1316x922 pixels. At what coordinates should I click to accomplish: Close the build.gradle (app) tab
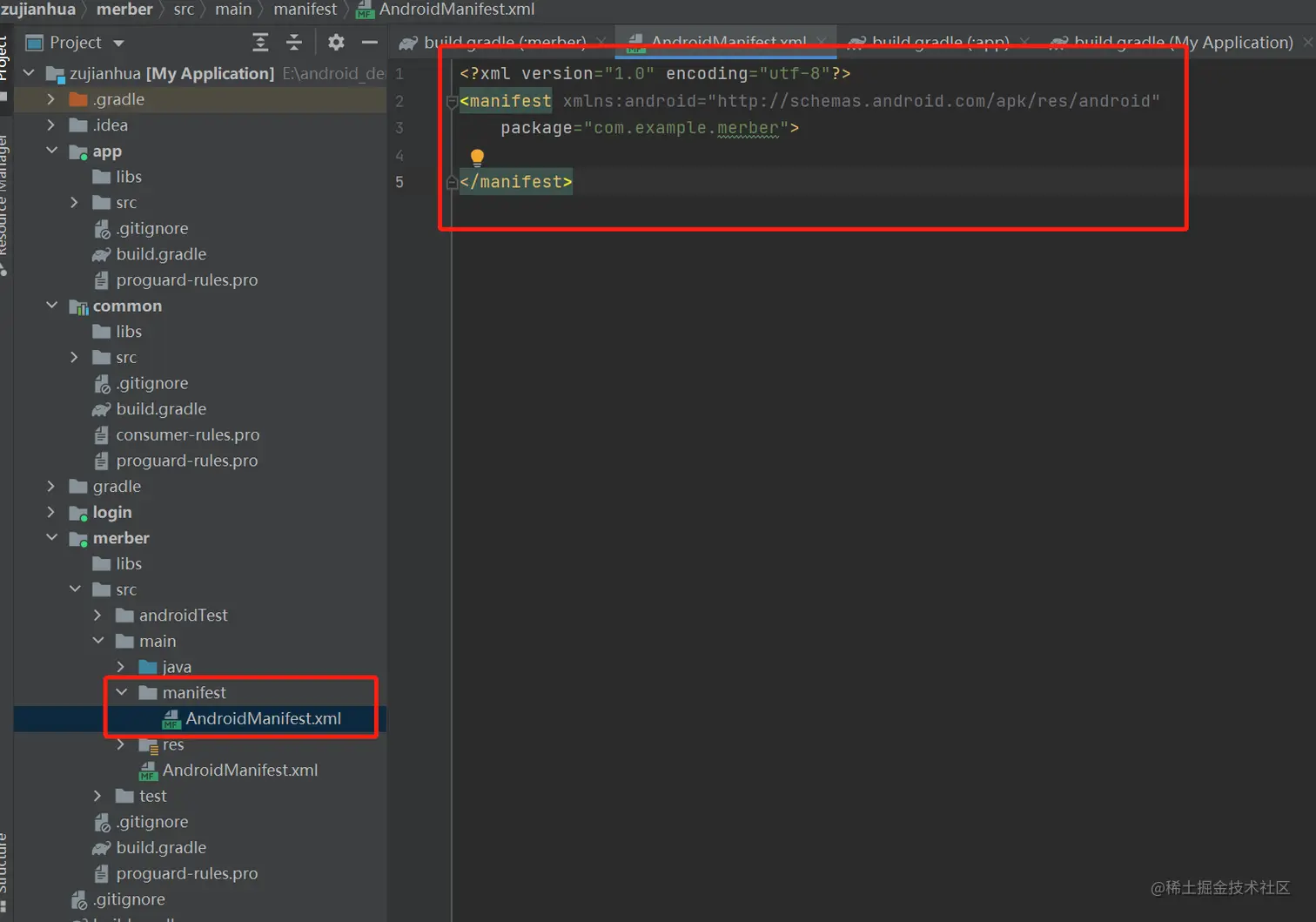click(1024, 42)
